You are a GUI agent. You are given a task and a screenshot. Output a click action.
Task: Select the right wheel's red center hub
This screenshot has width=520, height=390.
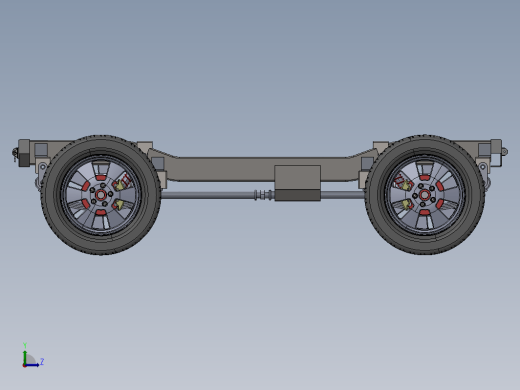click(424, 195)
